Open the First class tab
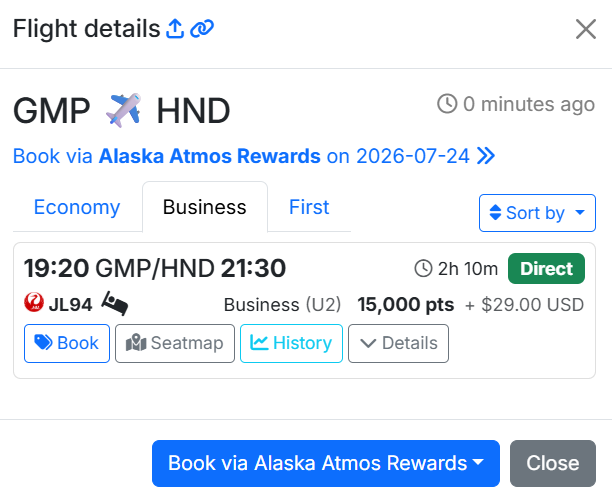Screen dimensions: 612x497 [309, 208]
